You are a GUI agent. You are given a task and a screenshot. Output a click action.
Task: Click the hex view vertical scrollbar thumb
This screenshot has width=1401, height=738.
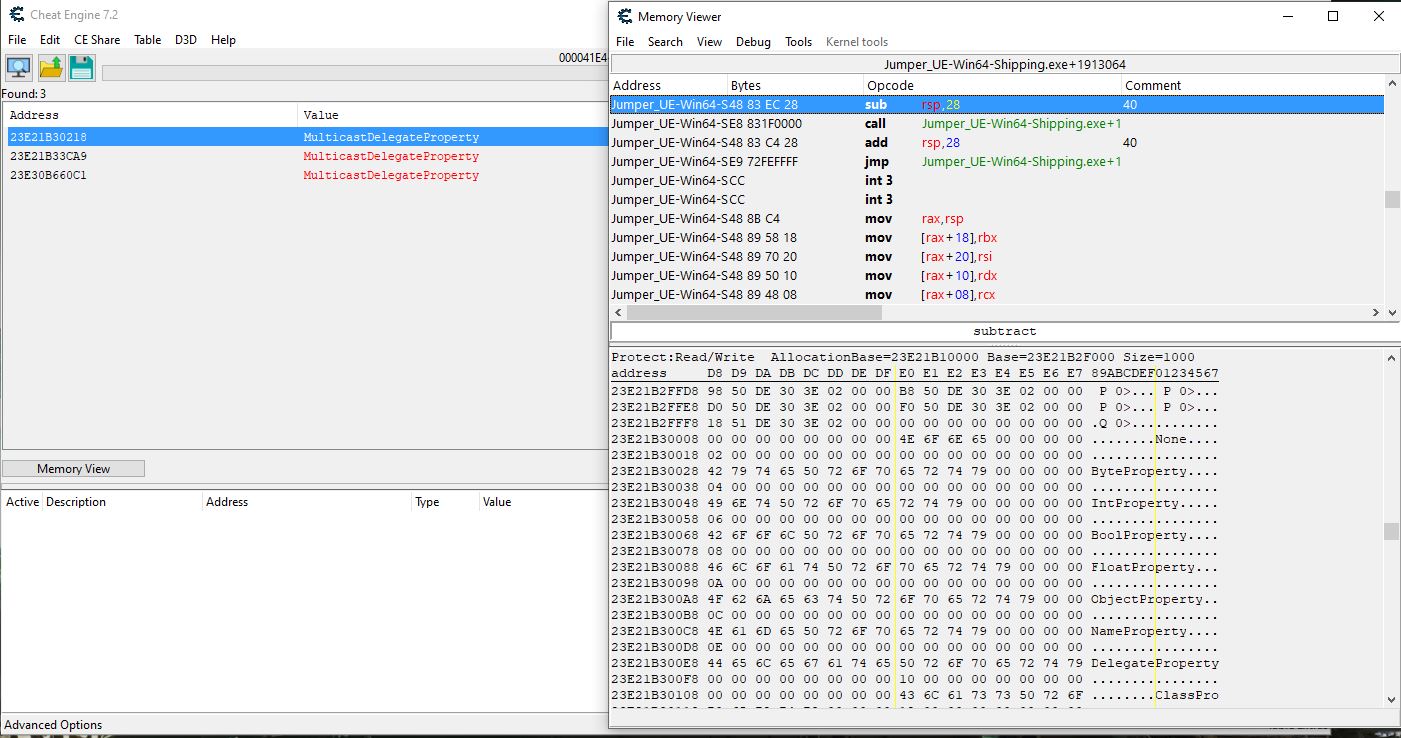1392,531
